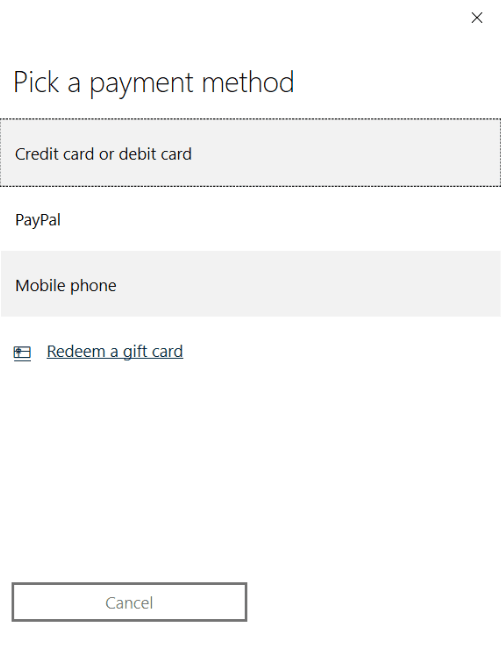Redeem a gift card via its icon
The image size is (501, 647).
coord(22,353)
